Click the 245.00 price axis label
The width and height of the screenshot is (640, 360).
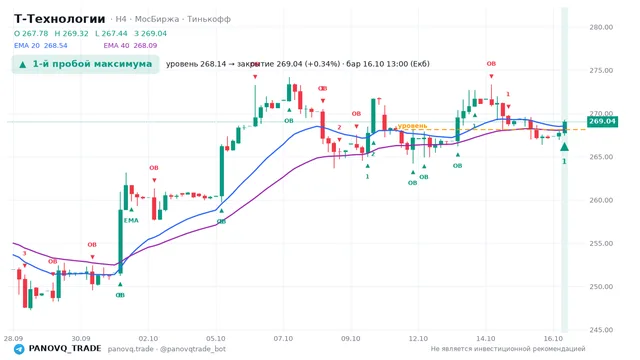[x=601, y=330]
